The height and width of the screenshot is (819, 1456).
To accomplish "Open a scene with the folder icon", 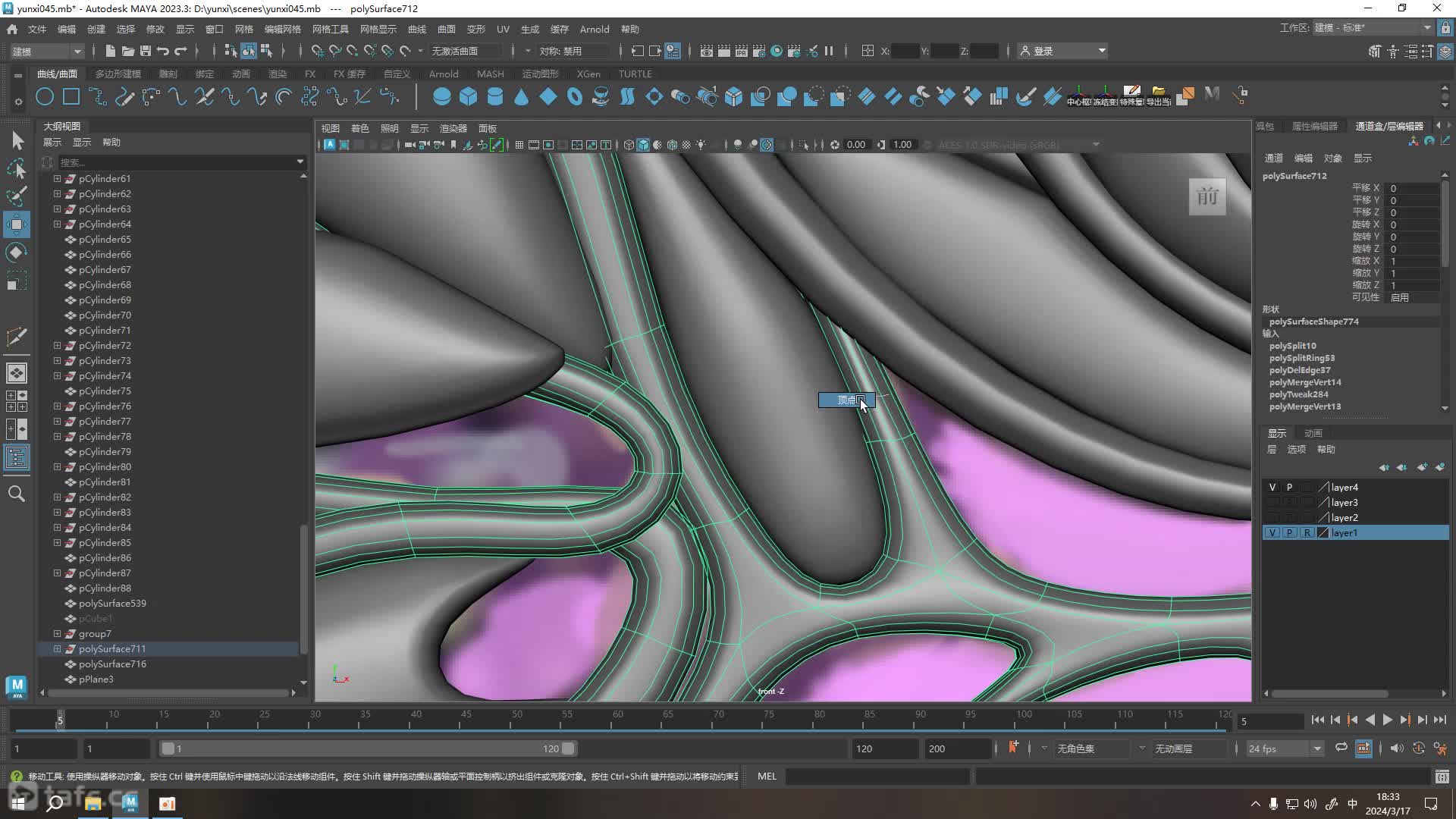I will [128, 51].
